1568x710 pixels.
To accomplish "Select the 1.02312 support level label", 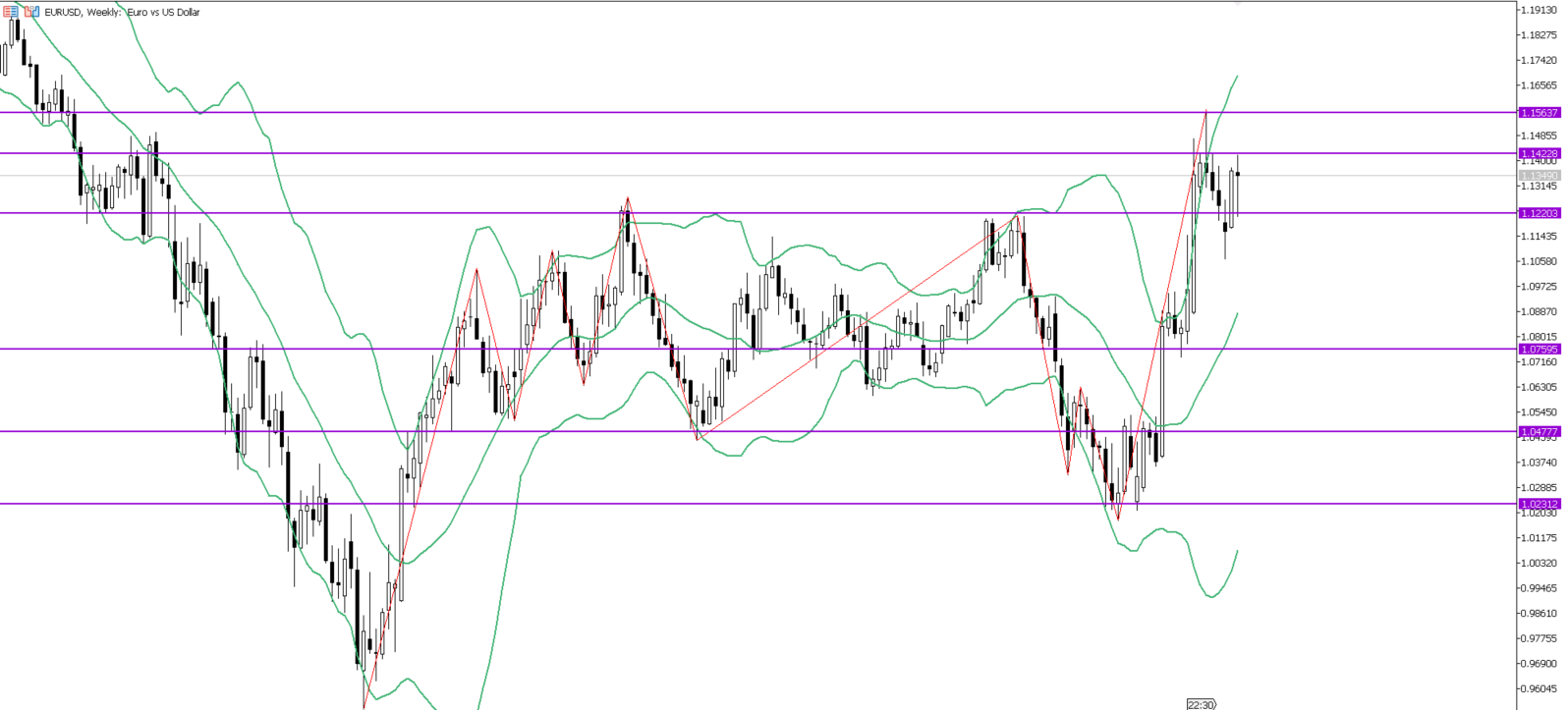I will pyautogui.click(x=1540, y=504).
